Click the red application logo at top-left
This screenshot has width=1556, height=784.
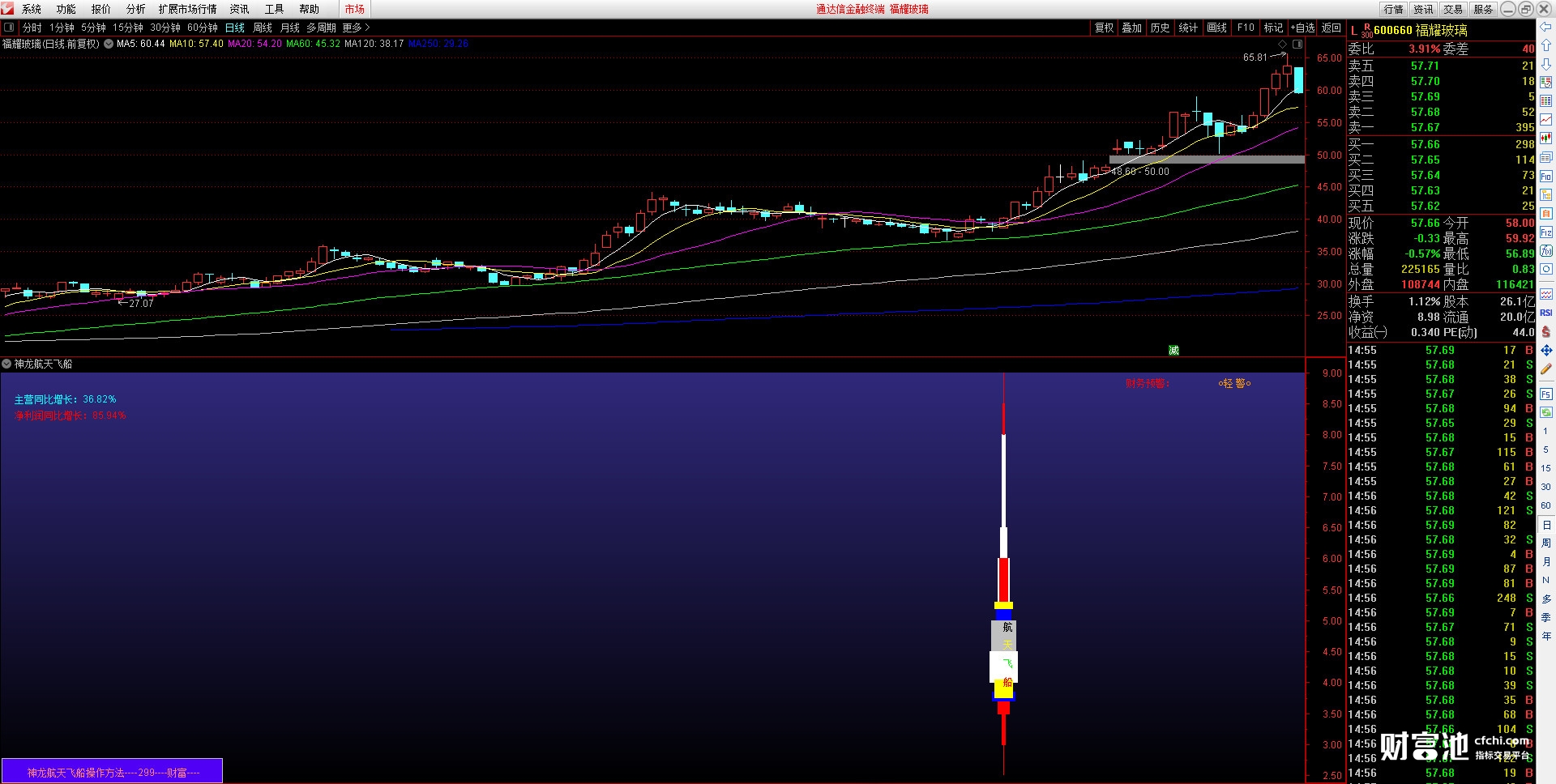(7, 8)
